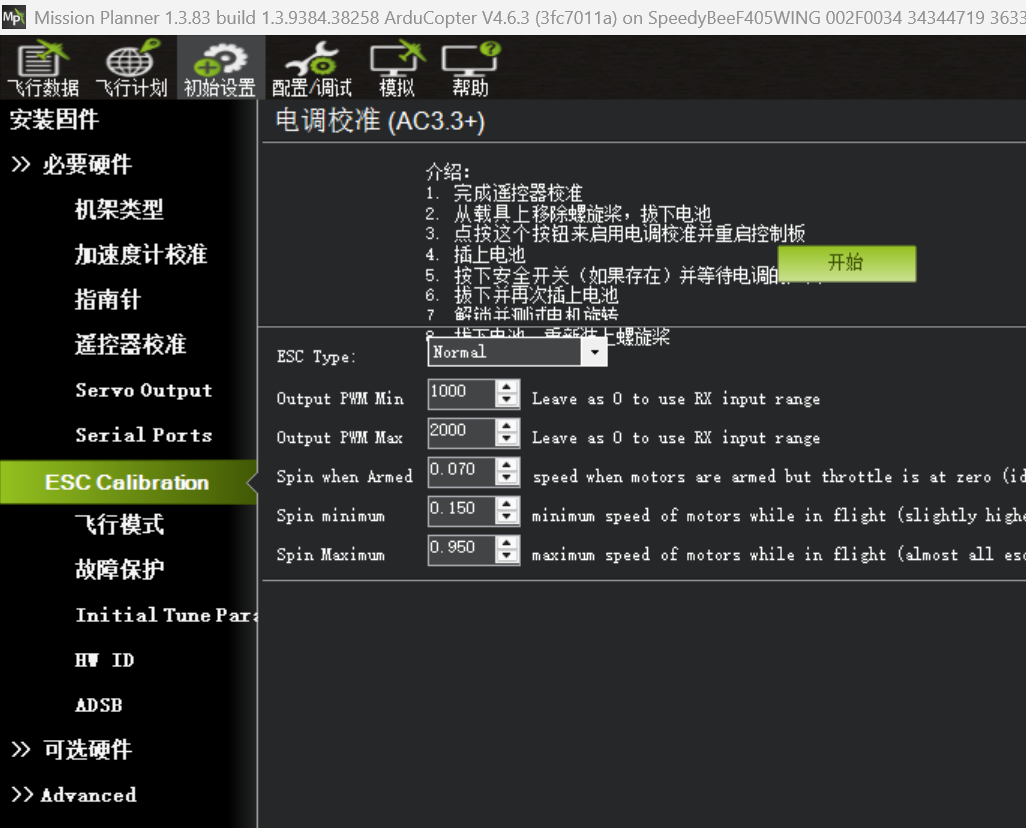Viewport: 1026px width, 828px height.
Task: Click the Spin when Armed label
Action: click(x=344, y=477)
